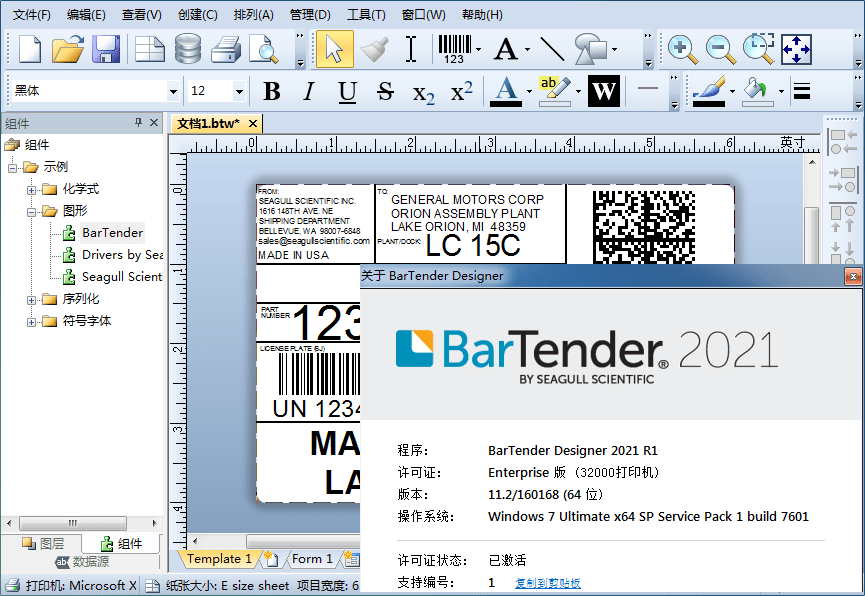Open database connection setup icon
The image size is (865, 596).
coord(188,49)
